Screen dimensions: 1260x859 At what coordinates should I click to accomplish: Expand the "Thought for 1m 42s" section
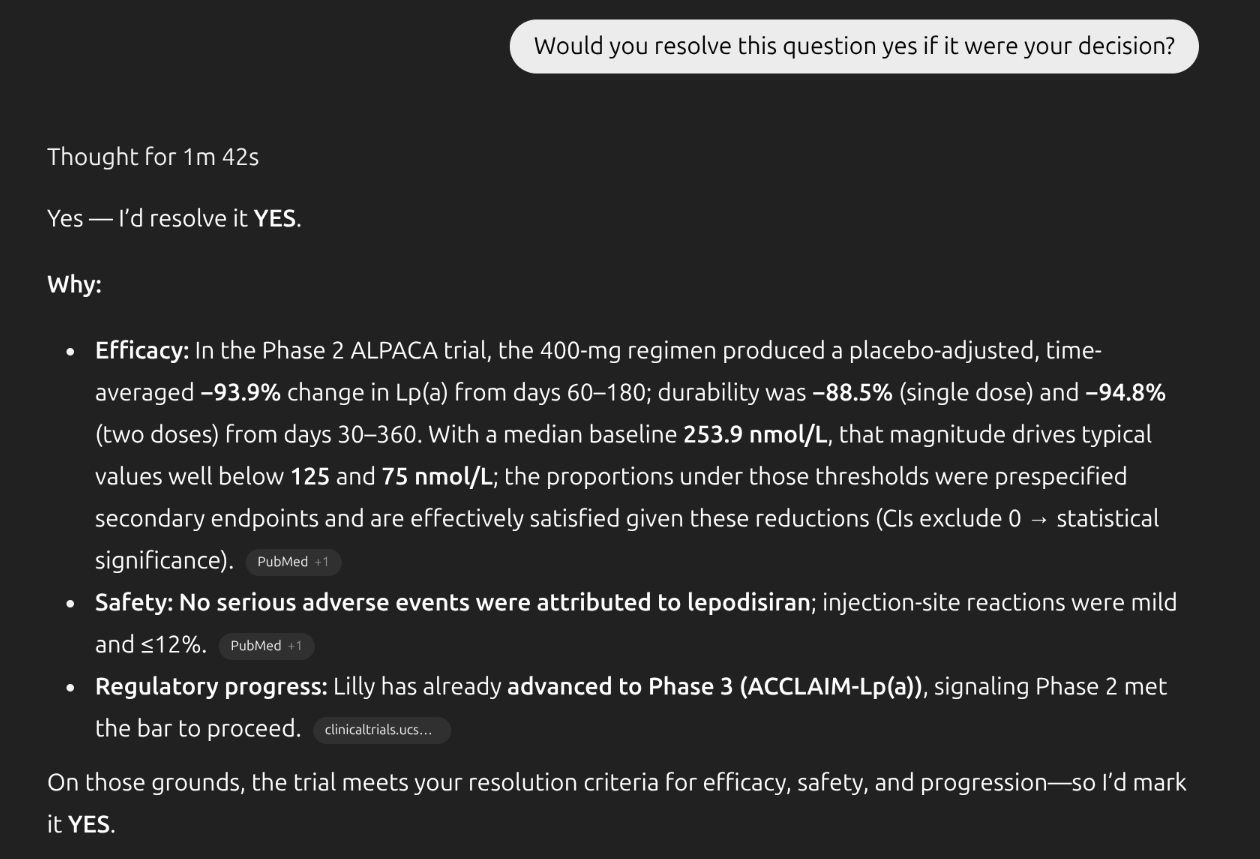pyautogui.click(x=152, y=157)
